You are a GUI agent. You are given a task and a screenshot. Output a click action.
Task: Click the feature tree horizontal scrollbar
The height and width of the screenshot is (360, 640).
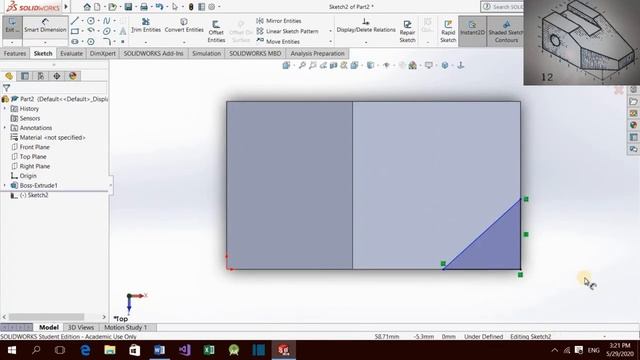coord(46,317)
